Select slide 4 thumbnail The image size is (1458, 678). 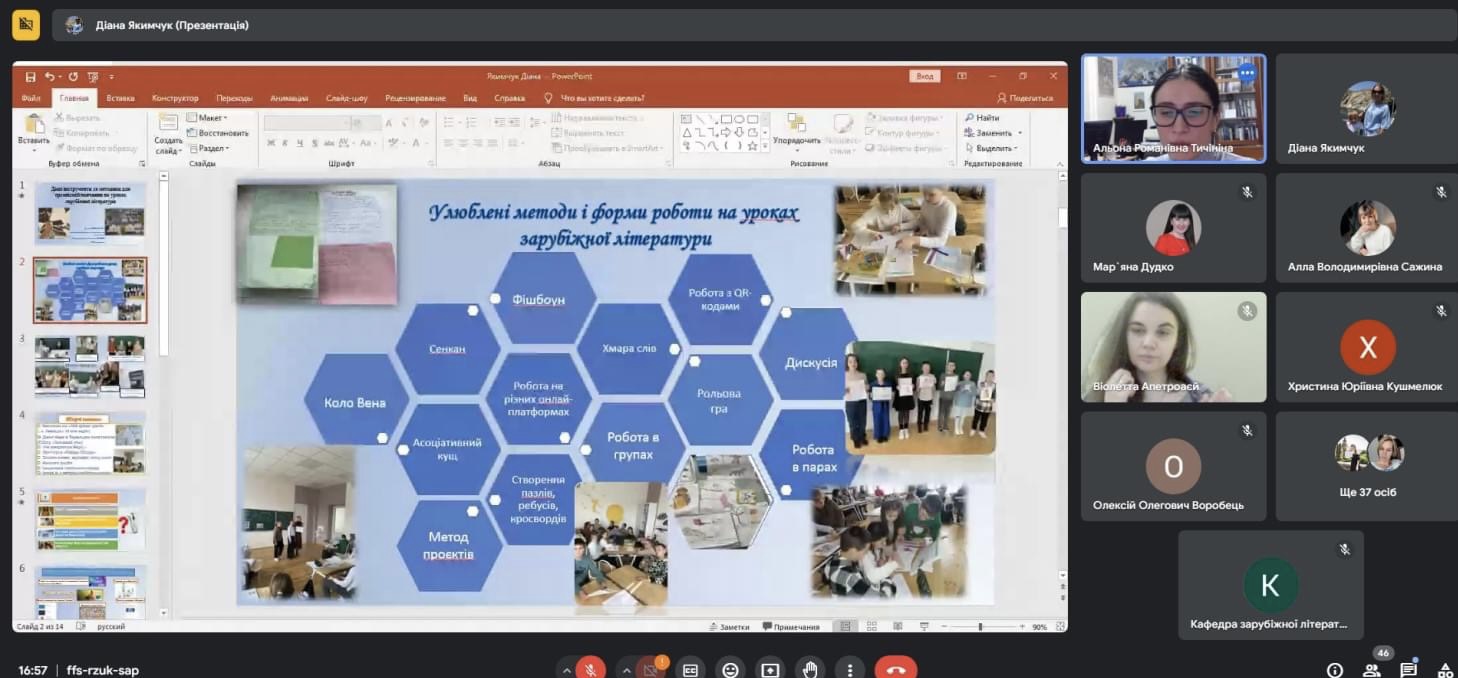[x=90, y=443]
